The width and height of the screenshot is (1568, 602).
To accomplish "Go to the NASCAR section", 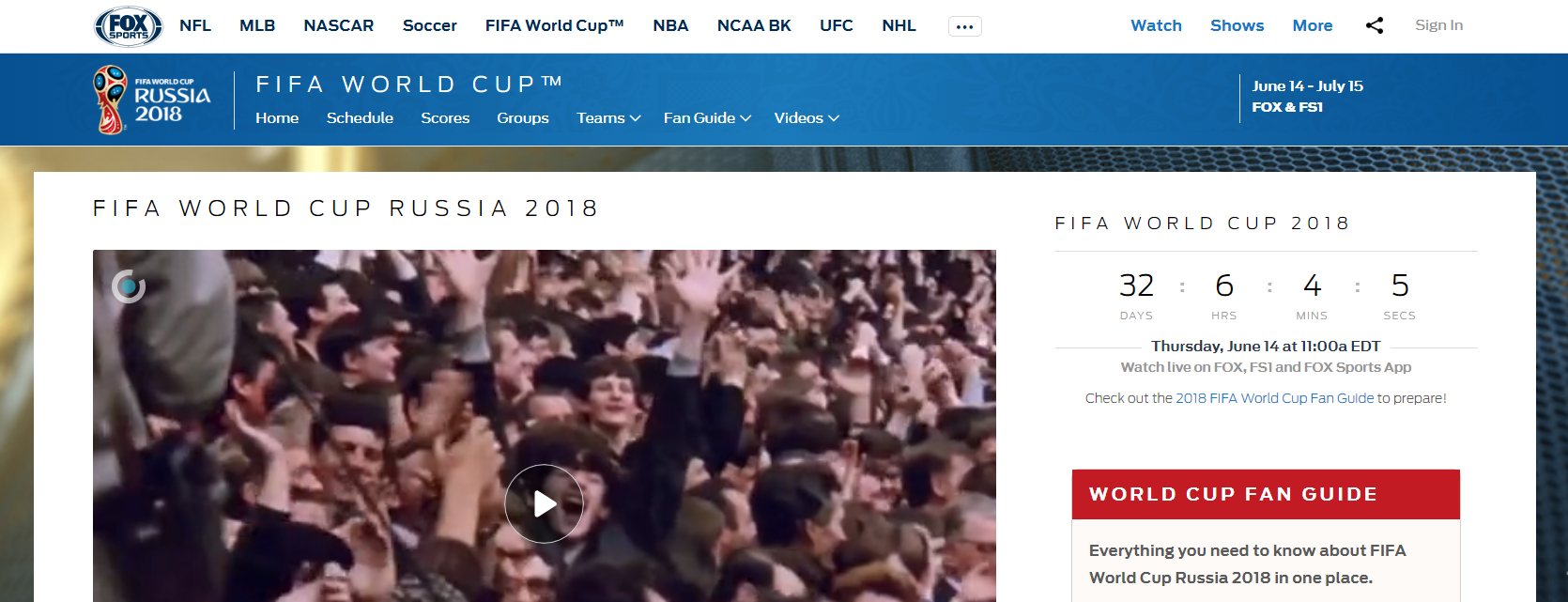I will (339, 25).
